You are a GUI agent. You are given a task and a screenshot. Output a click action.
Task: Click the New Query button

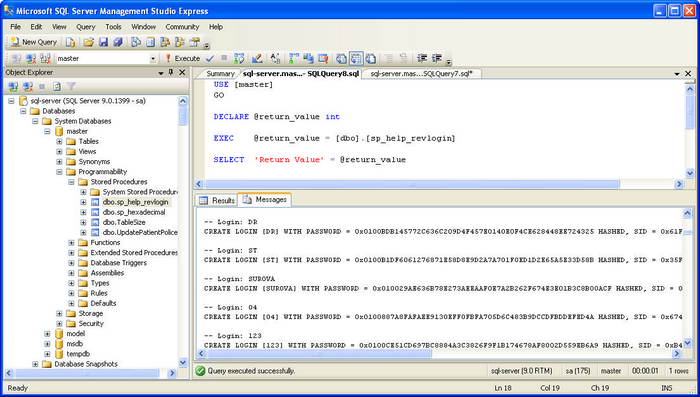click(34, 42)
